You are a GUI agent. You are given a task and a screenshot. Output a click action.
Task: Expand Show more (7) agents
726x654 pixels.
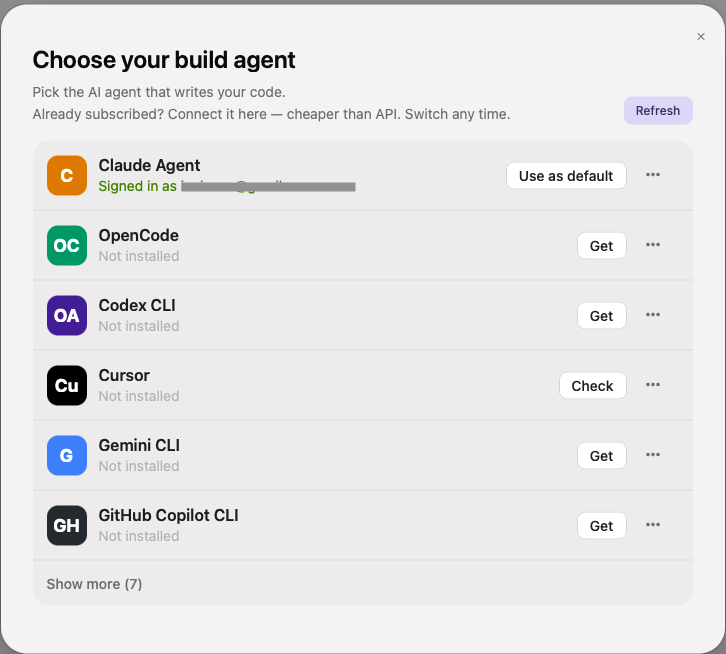pos(94,584)
